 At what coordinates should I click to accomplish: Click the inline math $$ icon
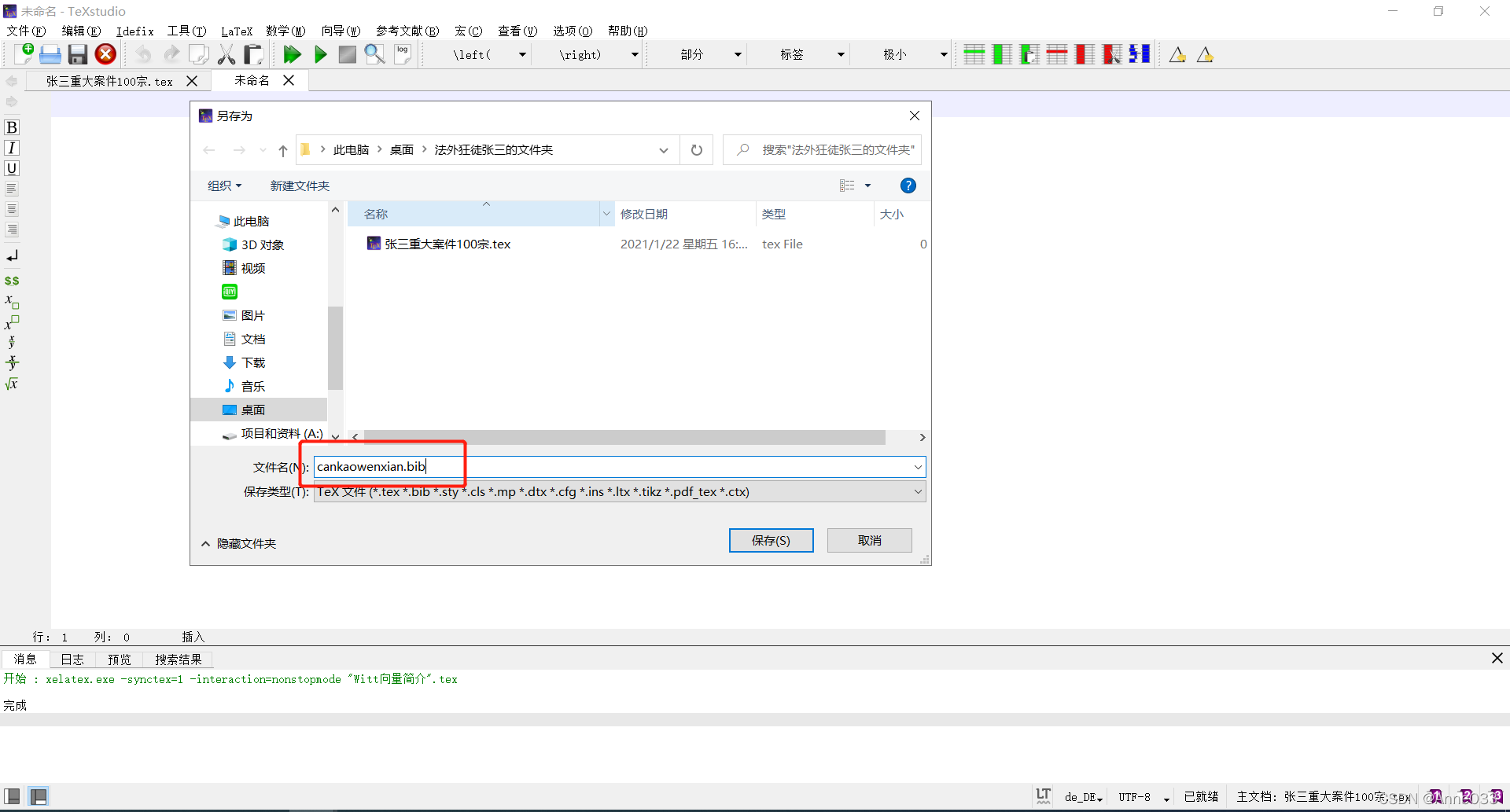coord(12,281)
